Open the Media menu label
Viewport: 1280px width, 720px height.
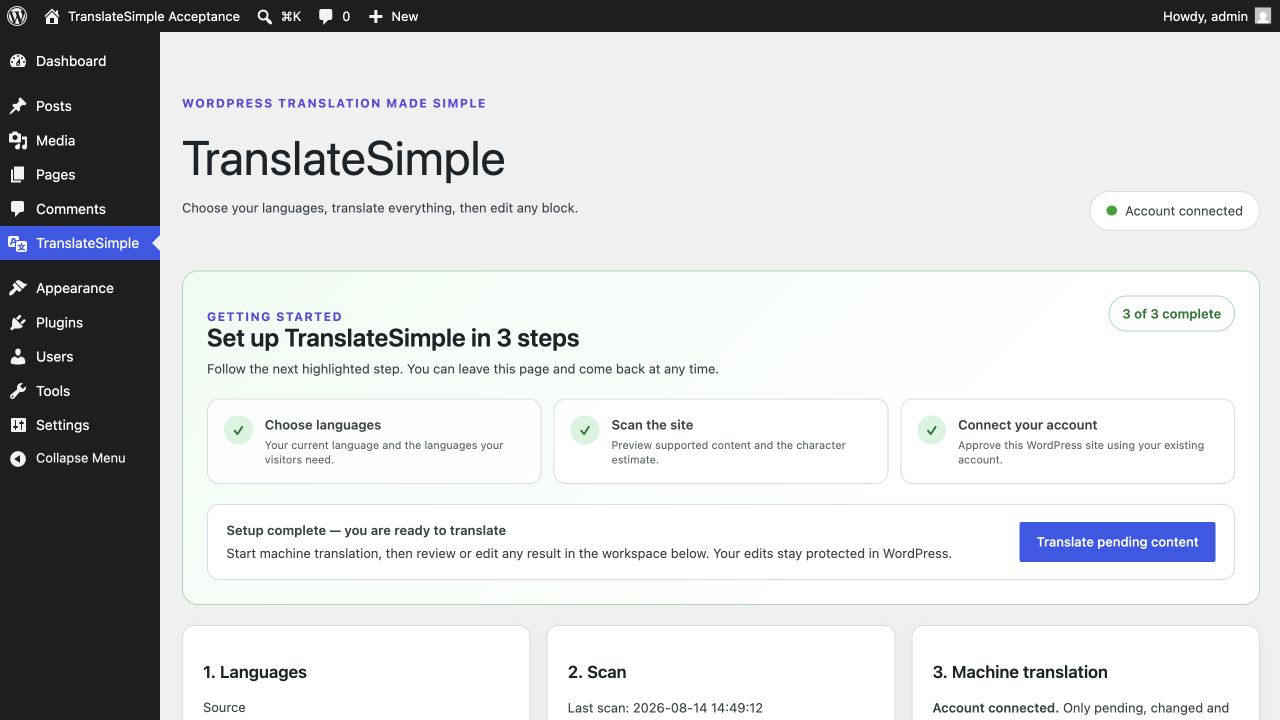[x=56, y=141]
